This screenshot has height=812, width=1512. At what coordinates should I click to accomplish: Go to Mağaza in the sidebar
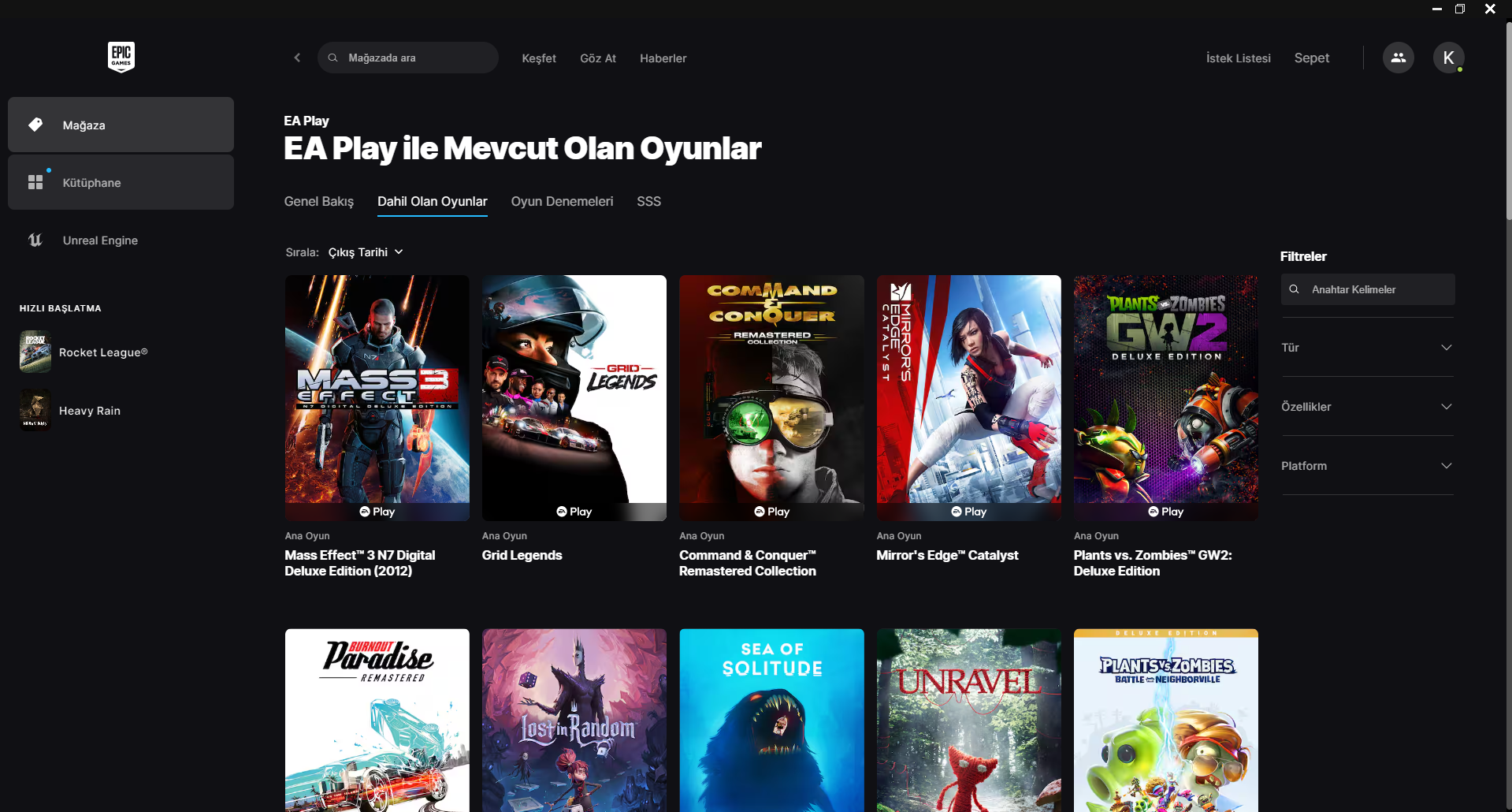pos(121,125)
